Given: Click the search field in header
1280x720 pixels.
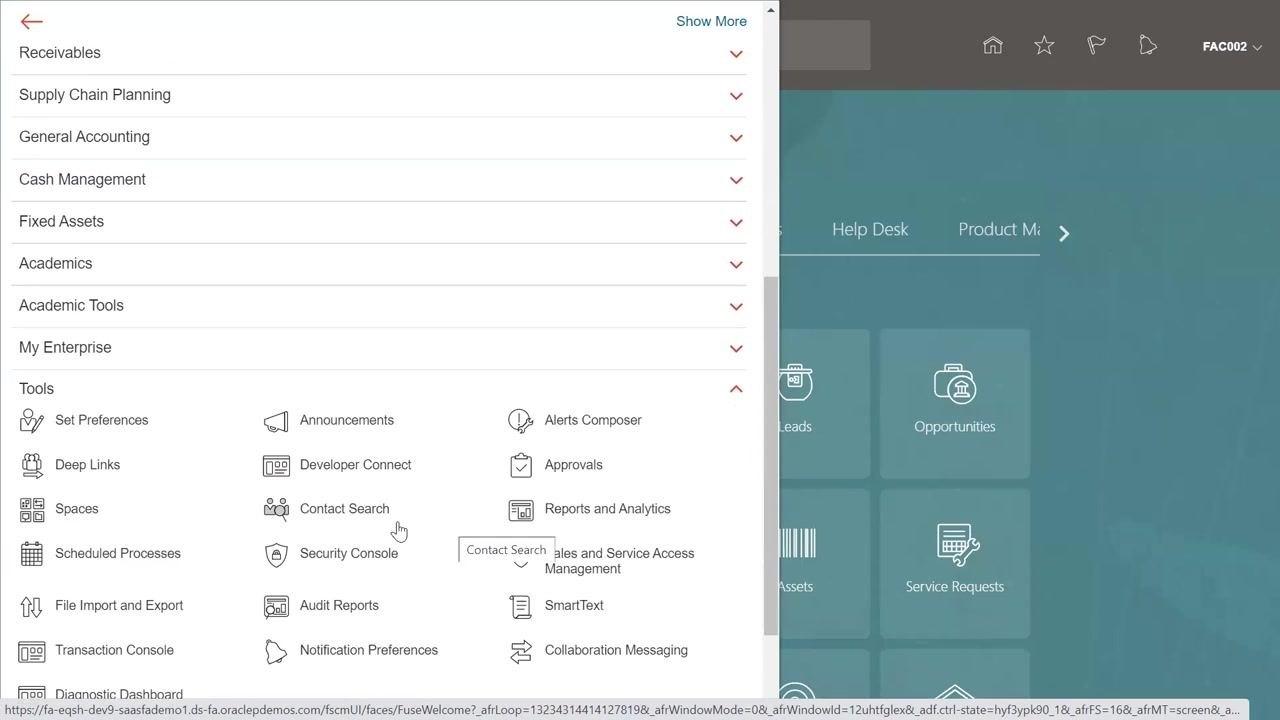Looking at the screenshot, I should pos(825,45).
